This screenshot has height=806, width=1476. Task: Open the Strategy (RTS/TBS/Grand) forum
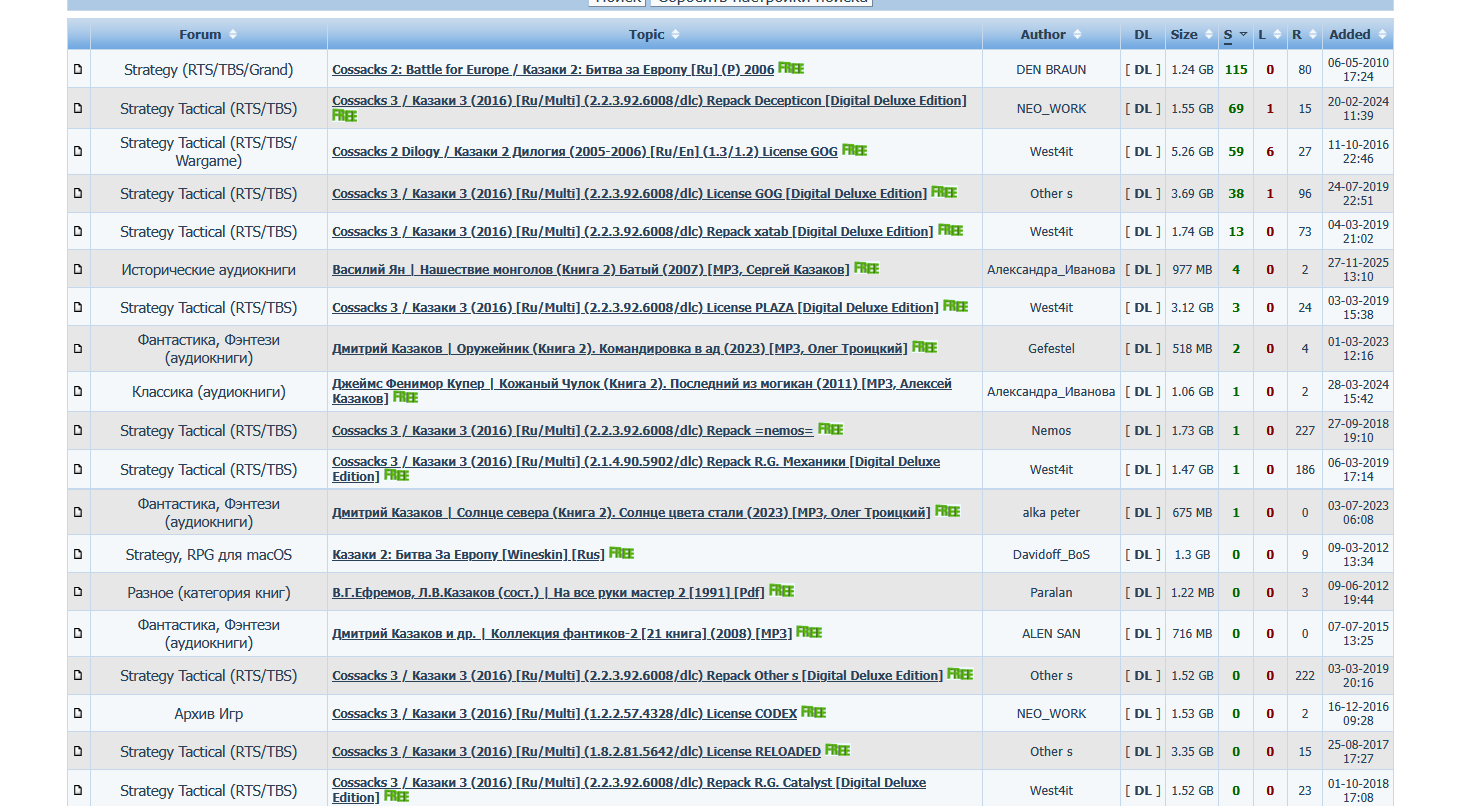[209, 70]
